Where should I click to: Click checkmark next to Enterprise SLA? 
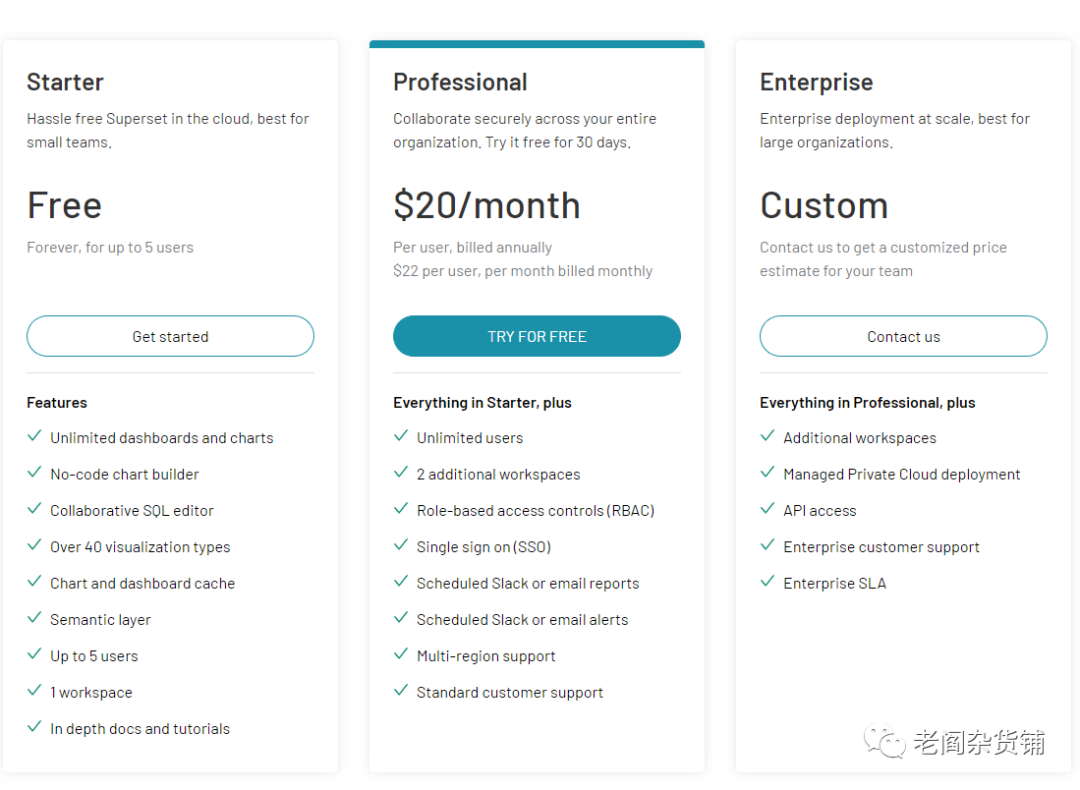(767, 582)
